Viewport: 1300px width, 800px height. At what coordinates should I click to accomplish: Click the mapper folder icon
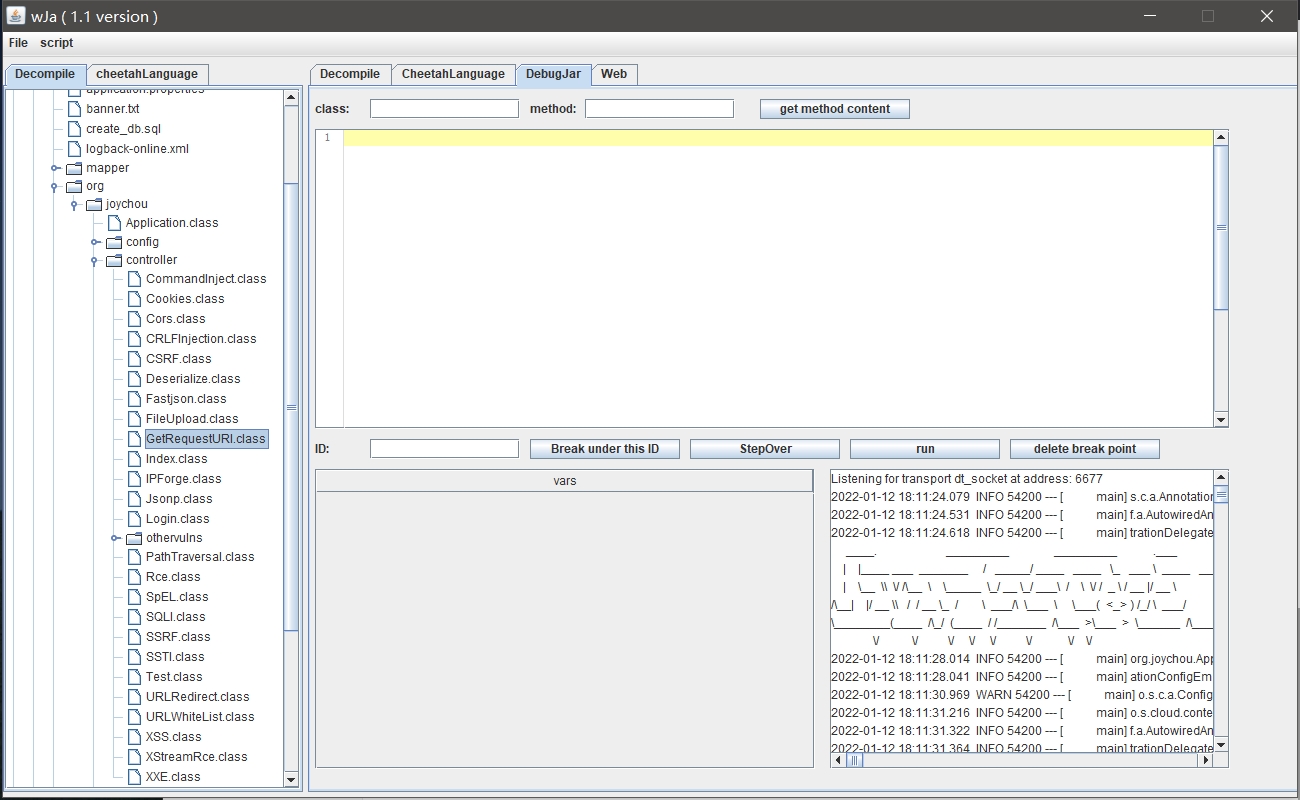click(x=74, y=168)
